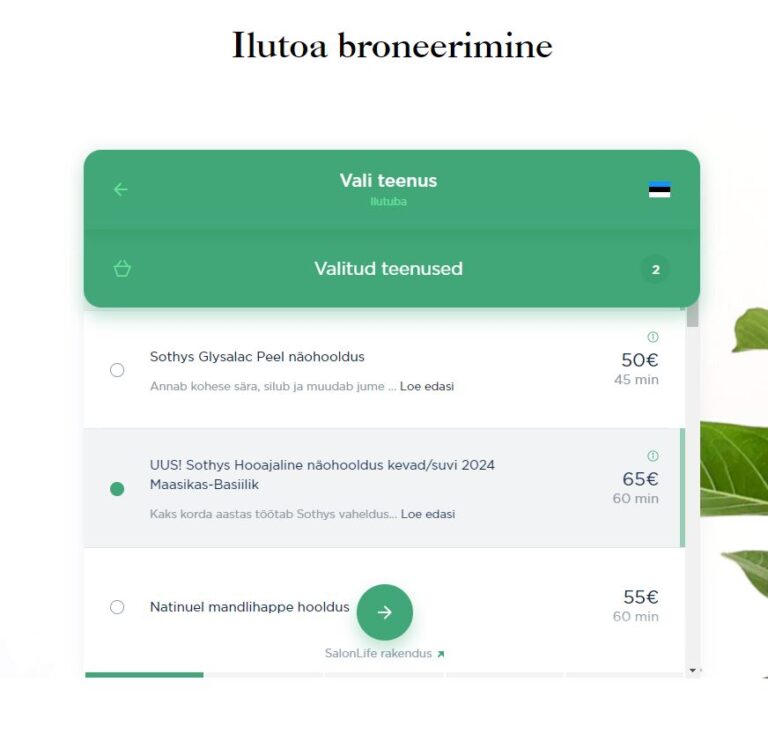This screenshot has height=734, width=768.
Task: Show the selected services count badge
Action: click(655, 269)
